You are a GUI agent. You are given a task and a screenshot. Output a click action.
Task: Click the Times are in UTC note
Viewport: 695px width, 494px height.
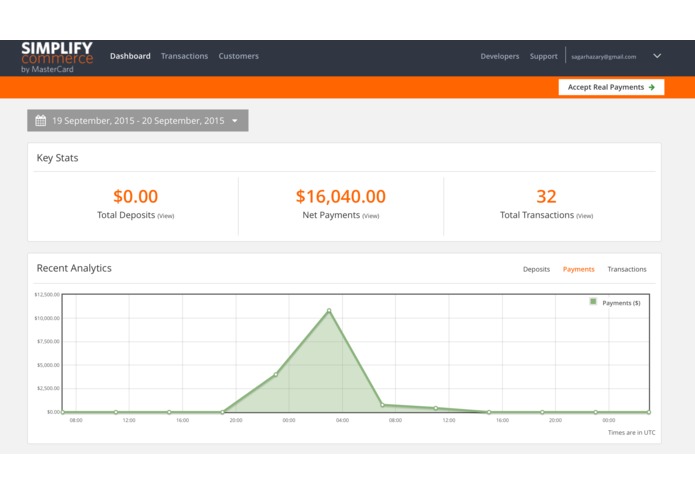tap(631, 432)
